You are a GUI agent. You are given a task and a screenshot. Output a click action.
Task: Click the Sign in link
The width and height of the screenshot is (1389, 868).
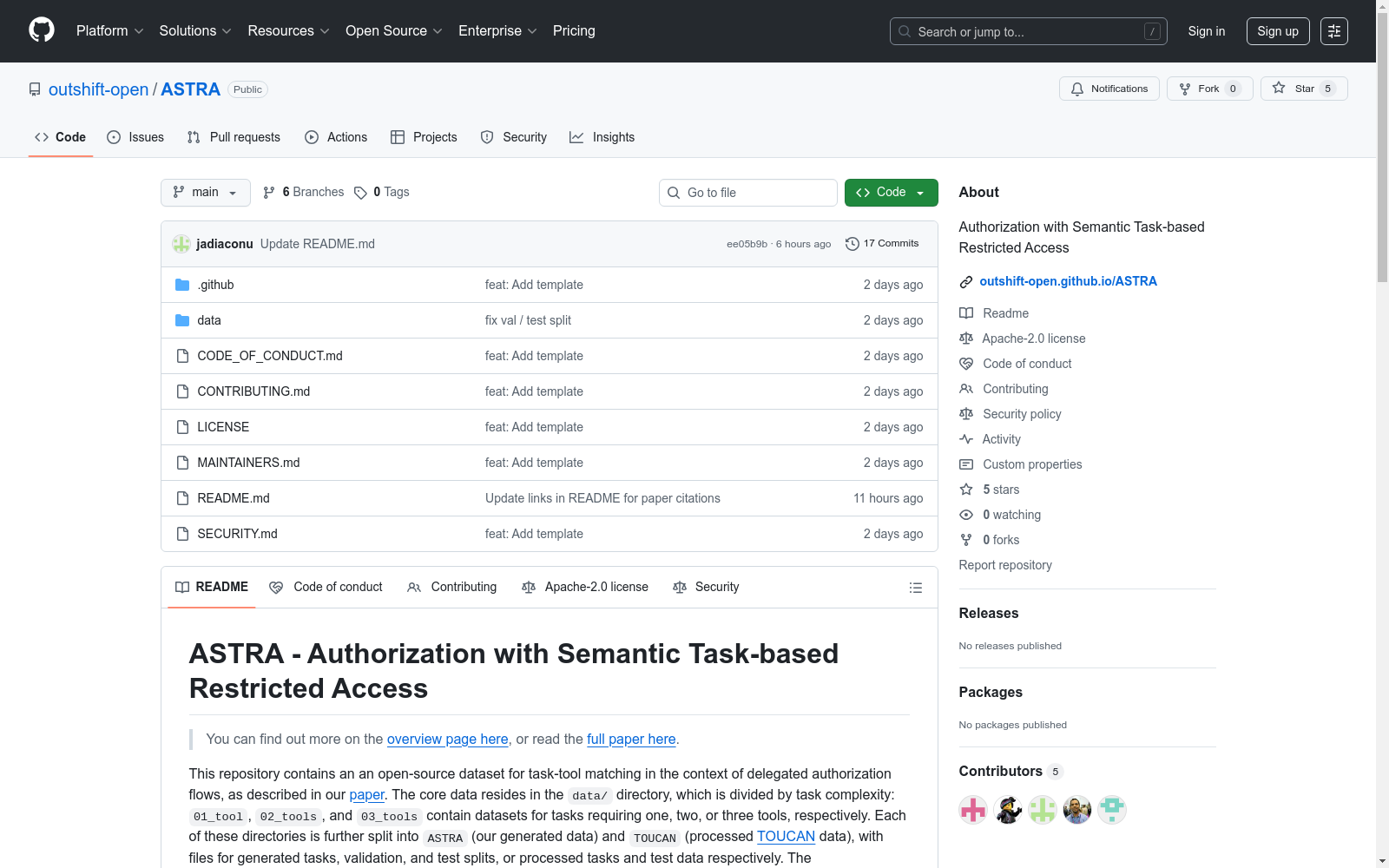[x=1207, y=31]
